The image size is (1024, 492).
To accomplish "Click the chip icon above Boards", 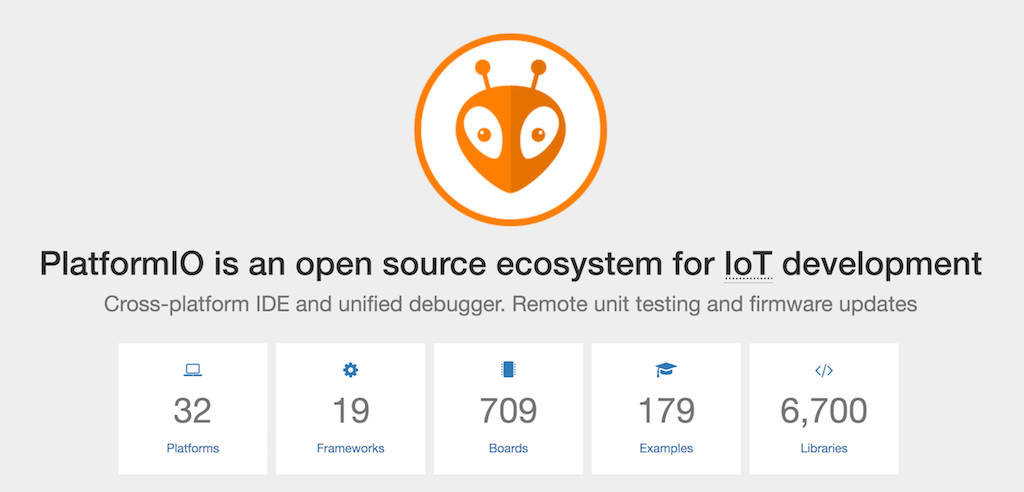I will pos(508,370).
